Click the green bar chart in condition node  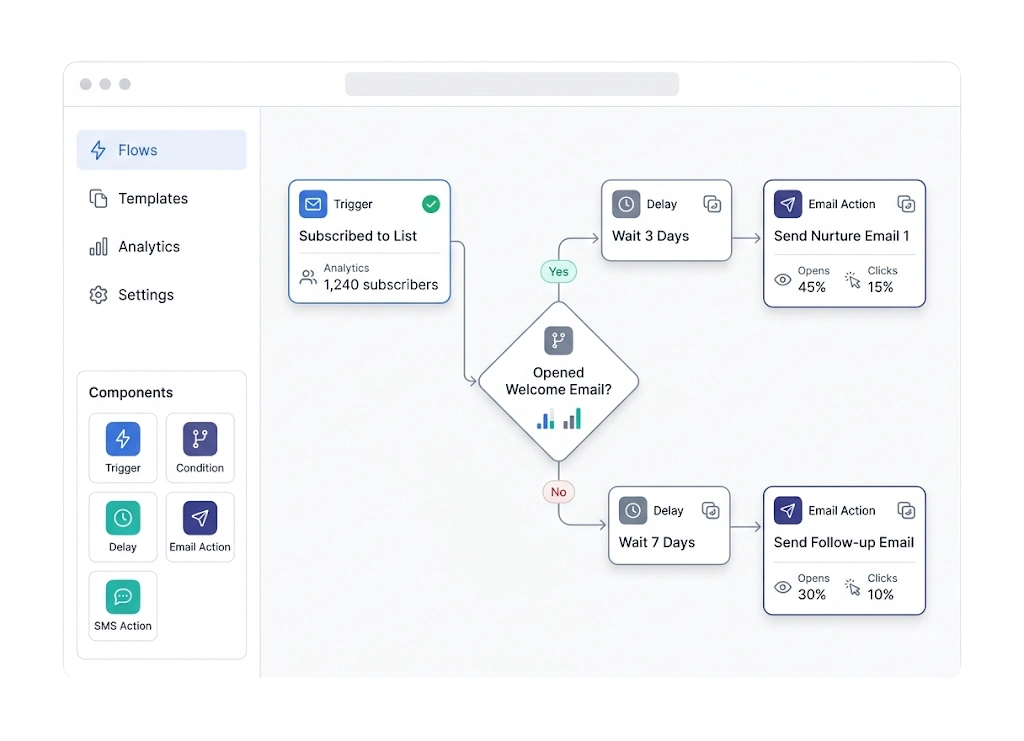coord(572,418)
